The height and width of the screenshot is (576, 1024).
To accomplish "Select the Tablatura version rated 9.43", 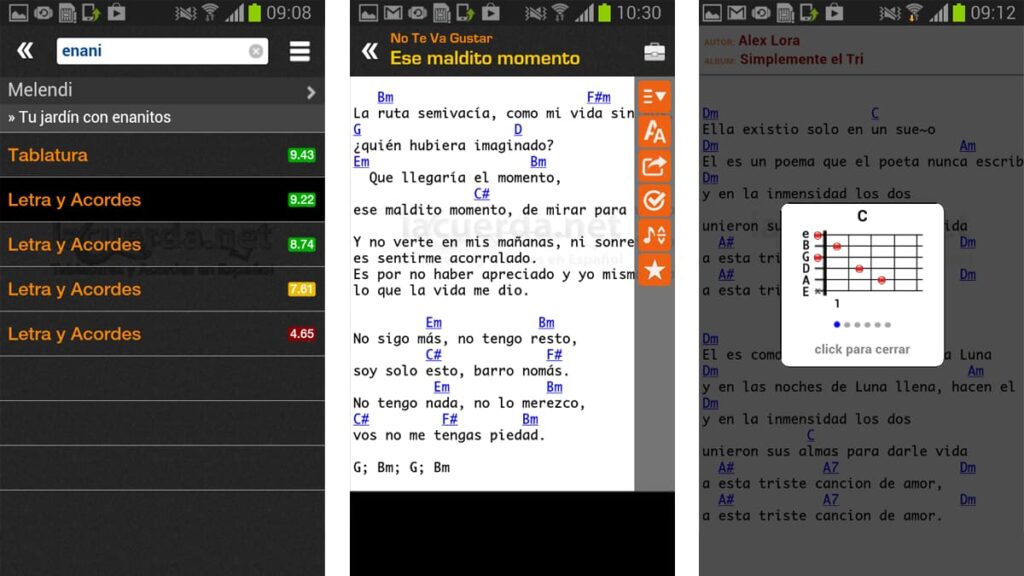I will click(162, 155).
